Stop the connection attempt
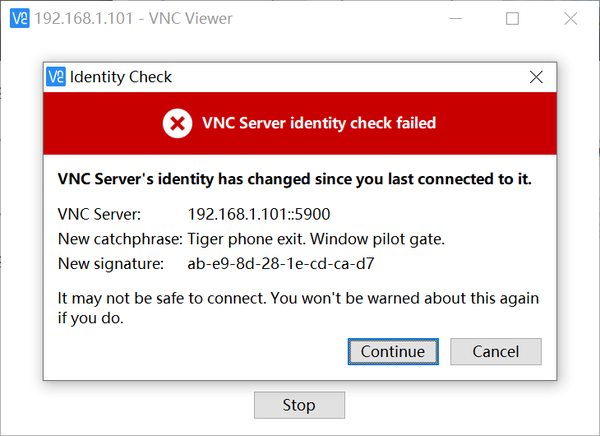 (x=299, y=405)
